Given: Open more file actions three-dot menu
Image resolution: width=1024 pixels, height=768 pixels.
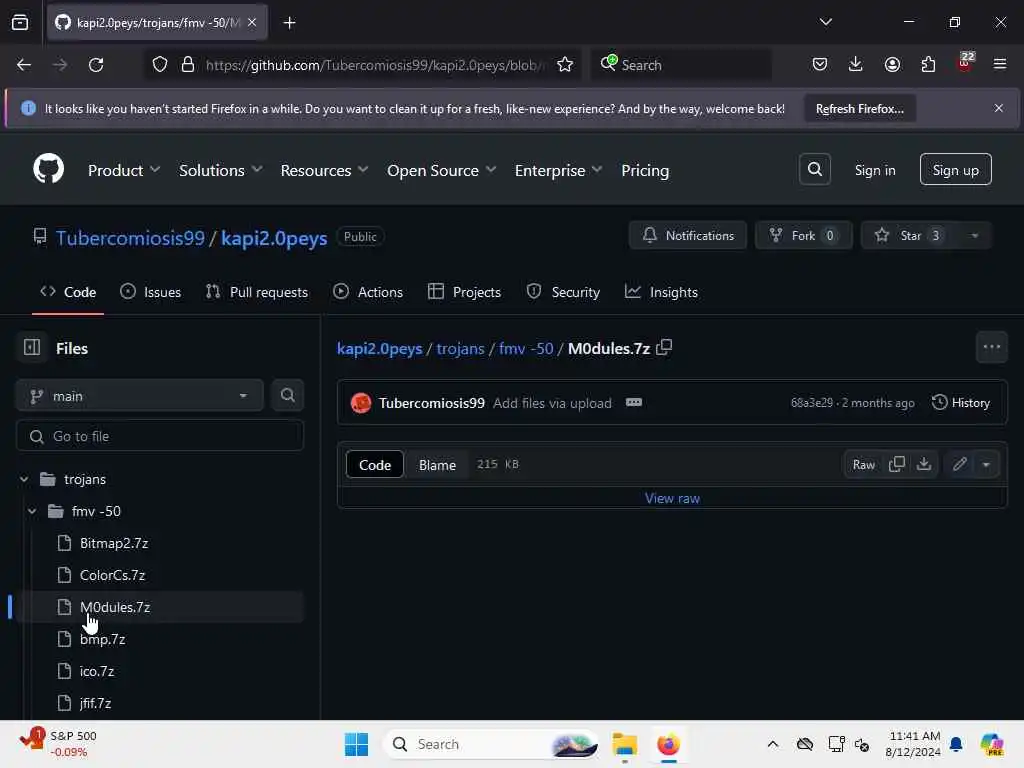Looking at the screenshot, I should pyautogui.click(x=991, y=347).
